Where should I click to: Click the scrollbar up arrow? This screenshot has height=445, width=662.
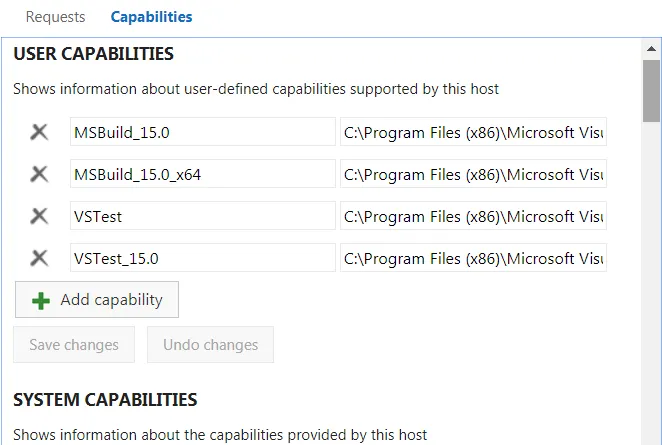651,48
